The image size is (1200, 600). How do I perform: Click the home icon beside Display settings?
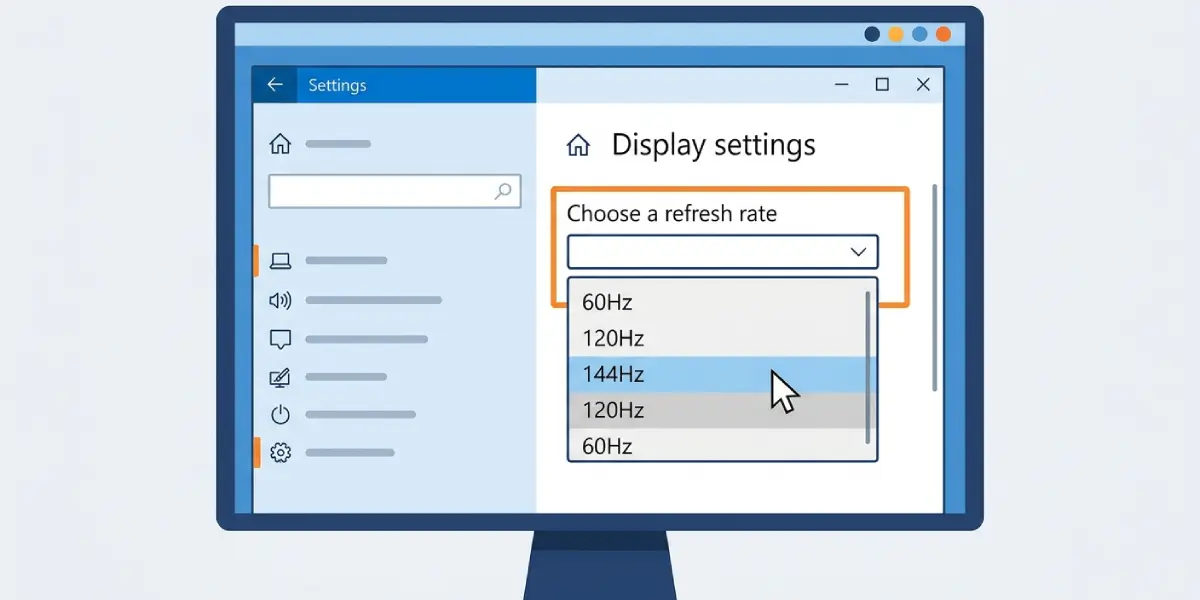click(x=578, y=146)
